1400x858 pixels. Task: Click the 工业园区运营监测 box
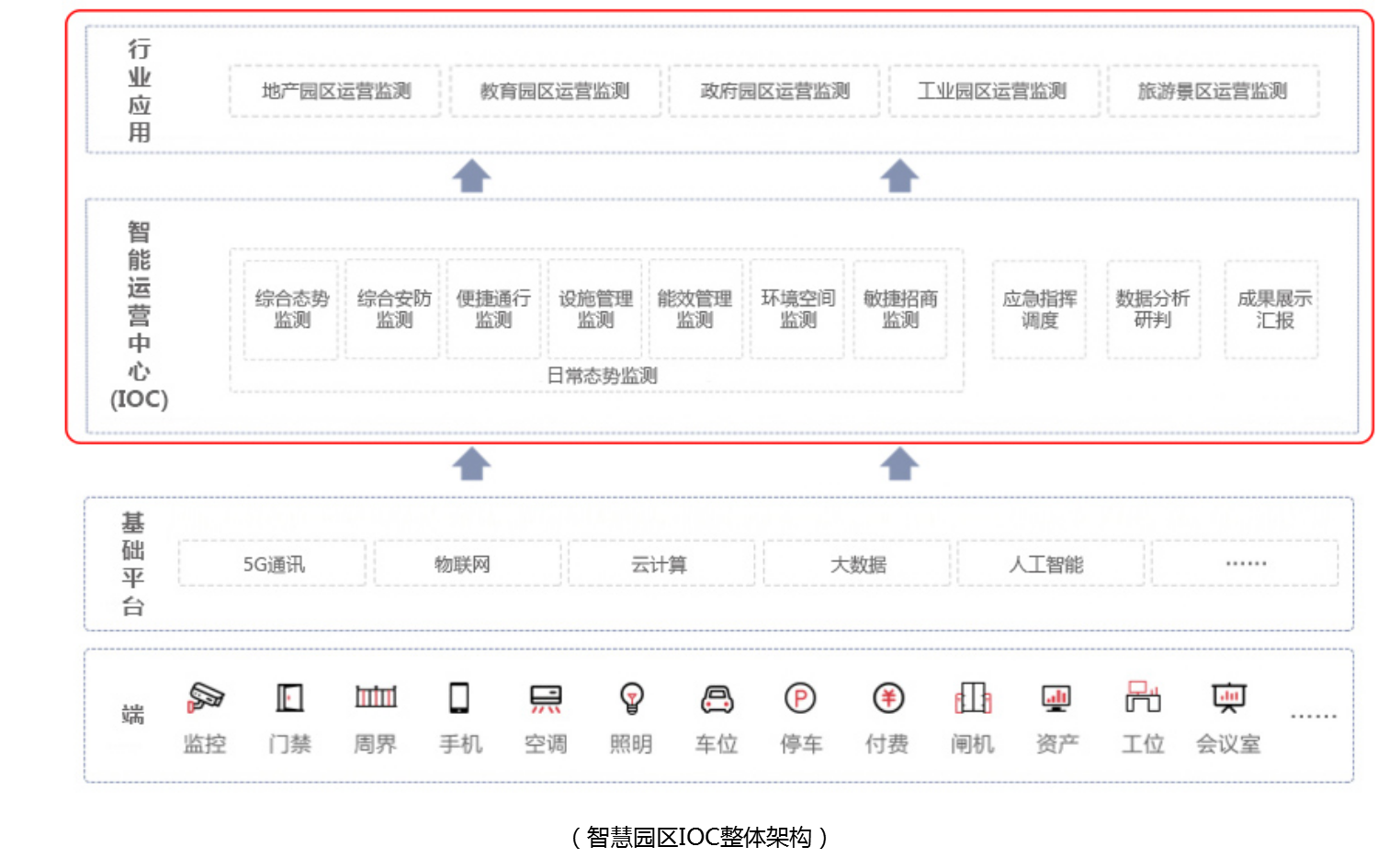click(994, 91)
